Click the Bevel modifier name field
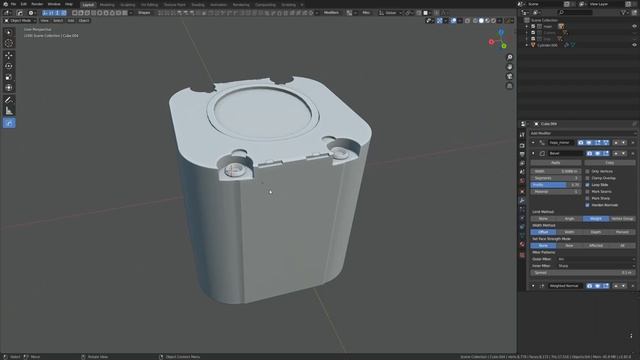The height and width of the screenshot is (360, 640). pyautogui.click(x=566, y=153)
